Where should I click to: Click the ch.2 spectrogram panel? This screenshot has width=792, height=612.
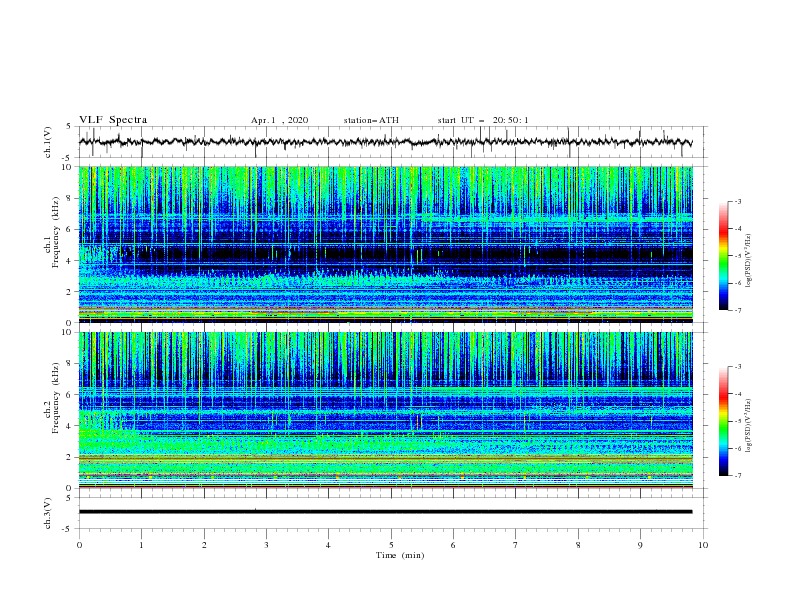[385, 410]
